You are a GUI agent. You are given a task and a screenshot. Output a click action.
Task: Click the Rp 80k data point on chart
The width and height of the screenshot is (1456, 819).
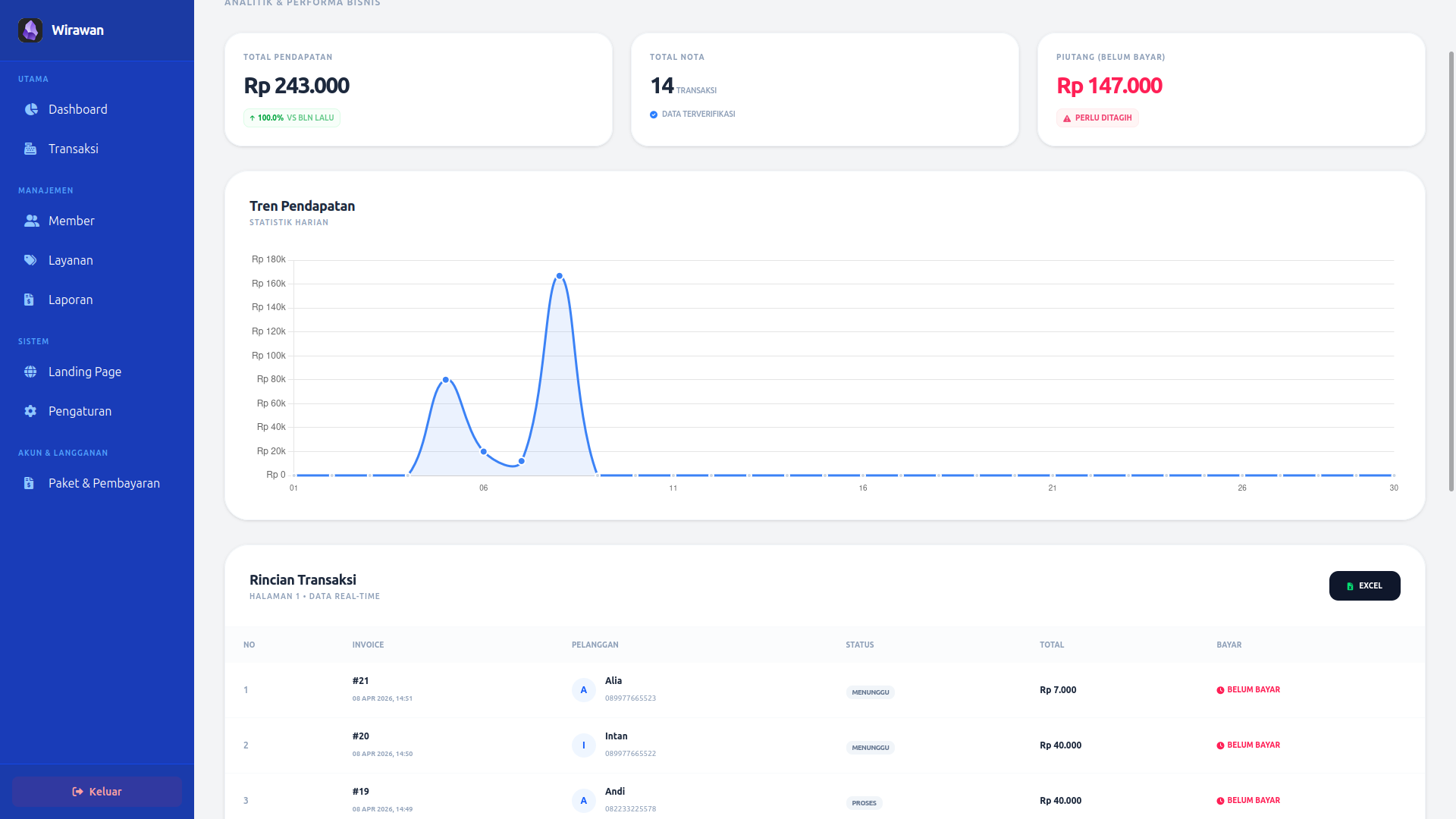tap(446, 380)
